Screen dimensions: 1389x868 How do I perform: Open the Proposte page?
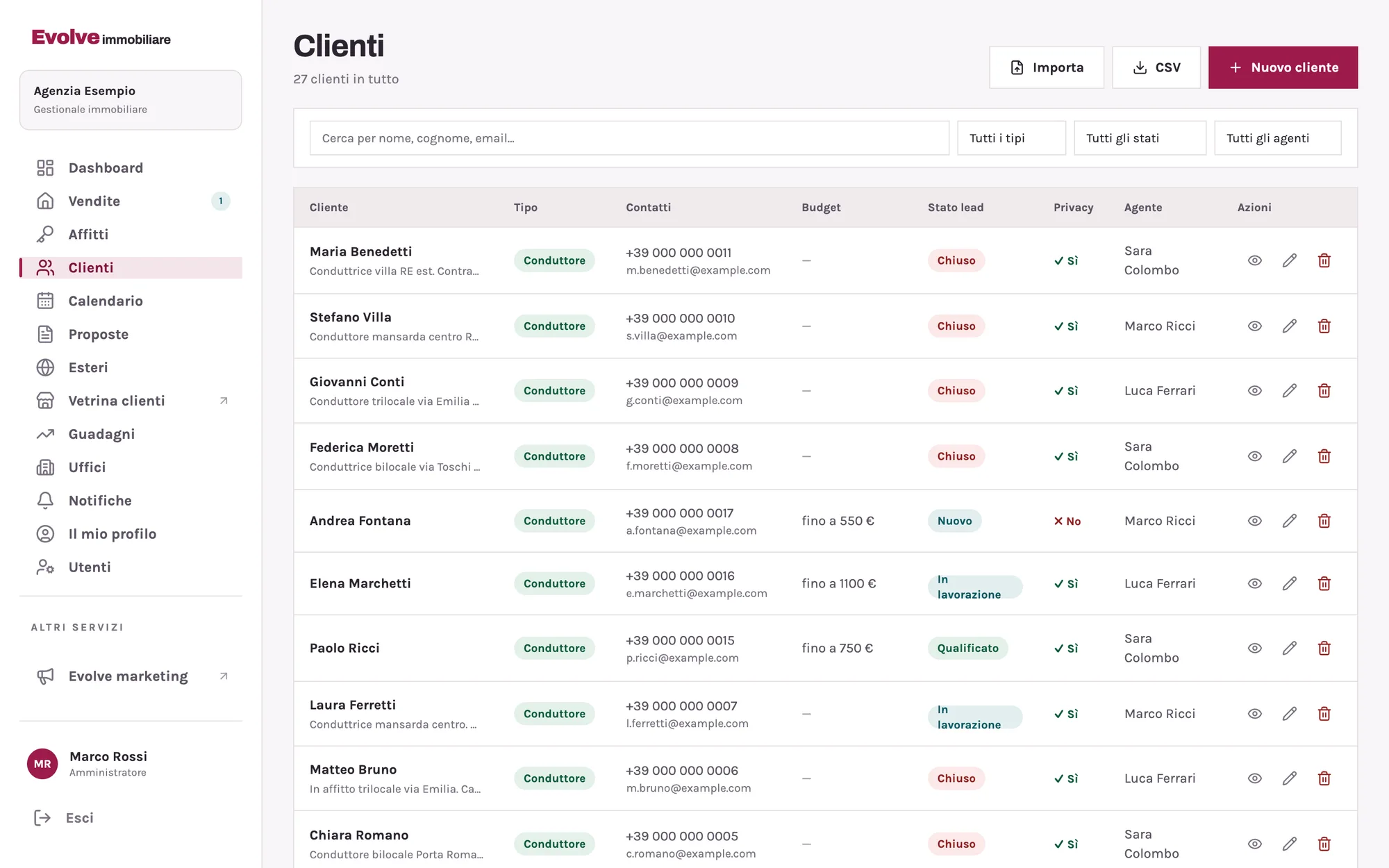[131, 334]
